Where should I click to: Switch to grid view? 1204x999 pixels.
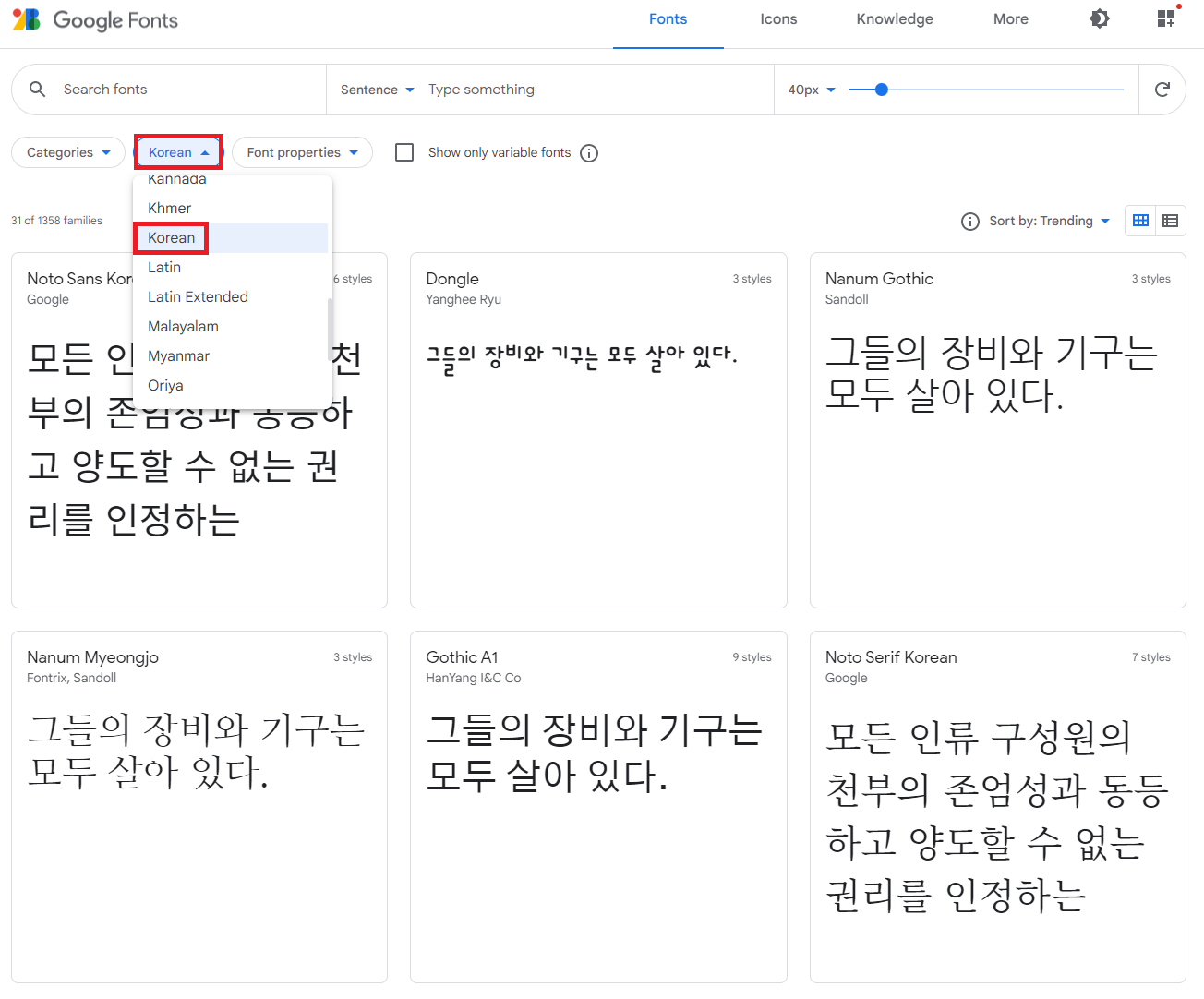(x=1141, y=221)
